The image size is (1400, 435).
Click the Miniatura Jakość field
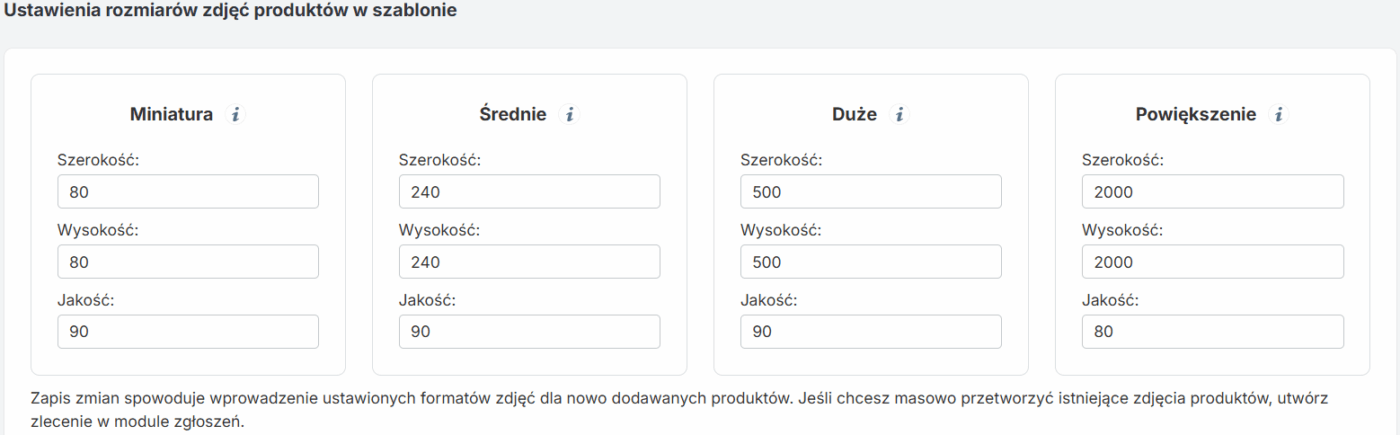point(188,332)
